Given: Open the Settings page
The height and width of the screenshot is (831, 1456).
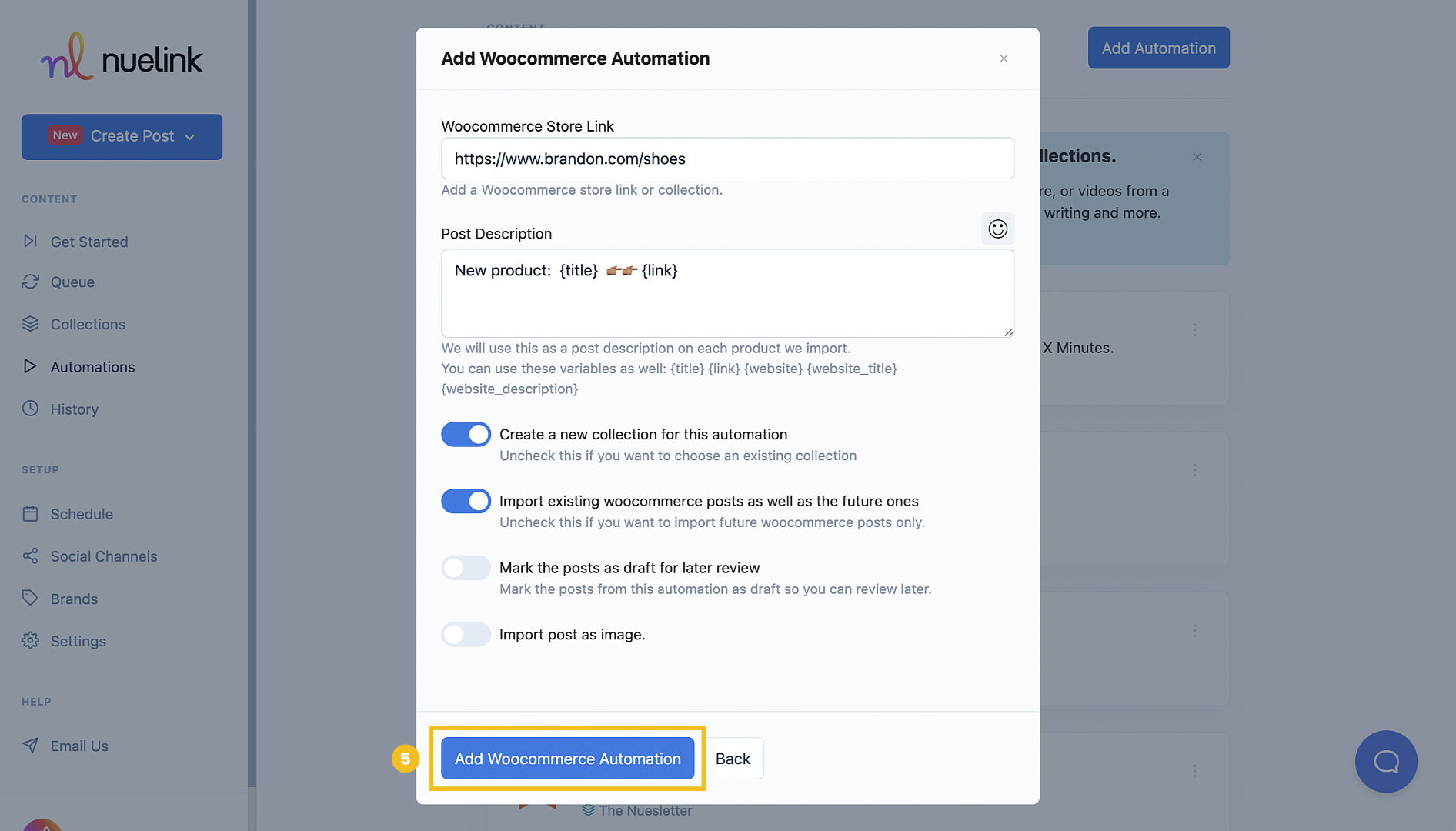Looking at the screenshot, I should [x=78, y=641].
